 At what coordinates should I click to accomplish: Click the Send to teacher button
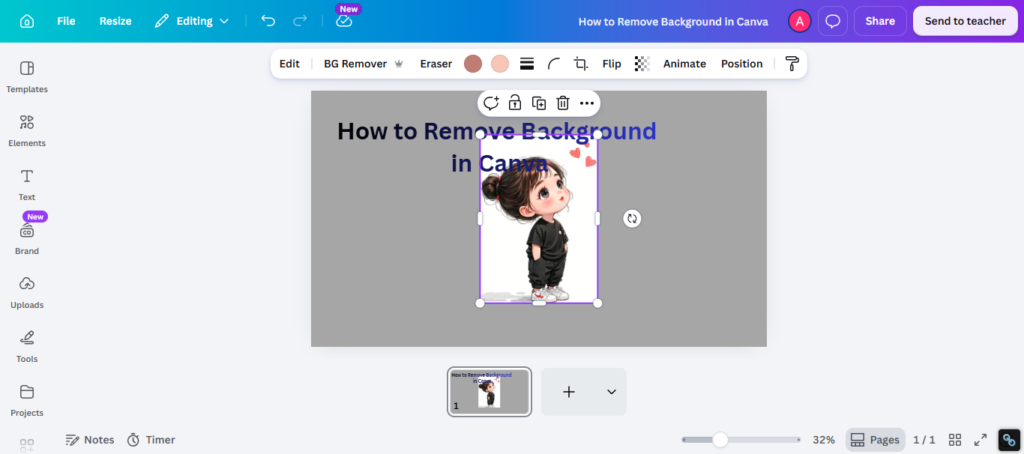[965, 21]
